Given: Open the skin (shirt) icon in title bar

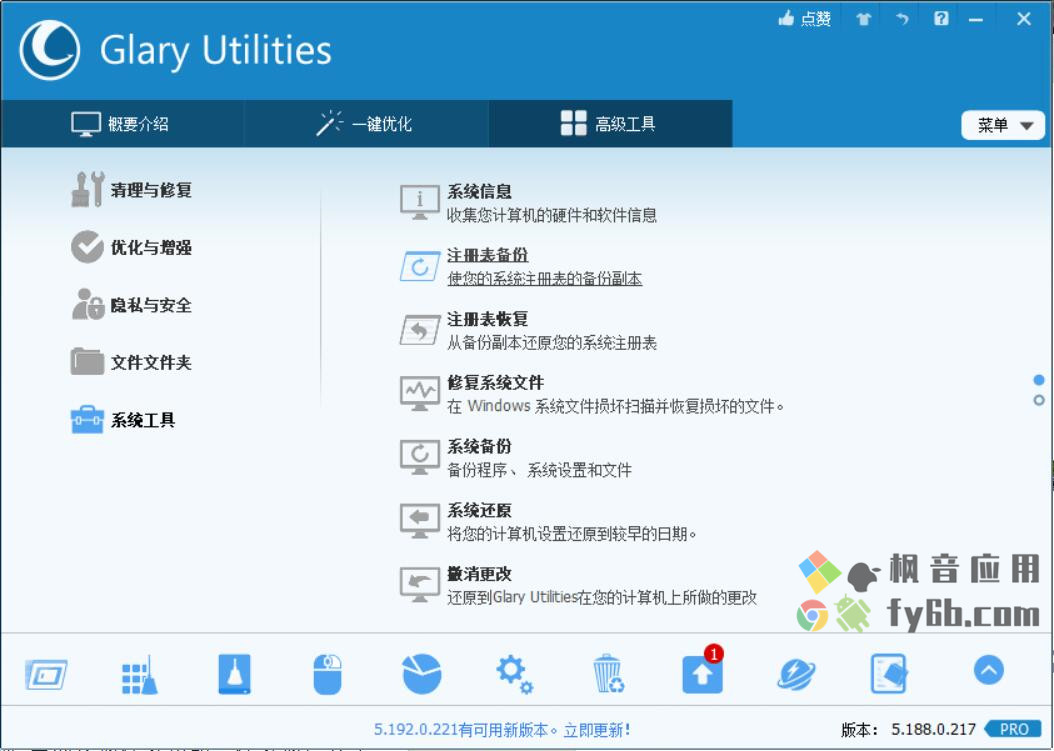Looking at the screenshot, I should tap(864, 19).
